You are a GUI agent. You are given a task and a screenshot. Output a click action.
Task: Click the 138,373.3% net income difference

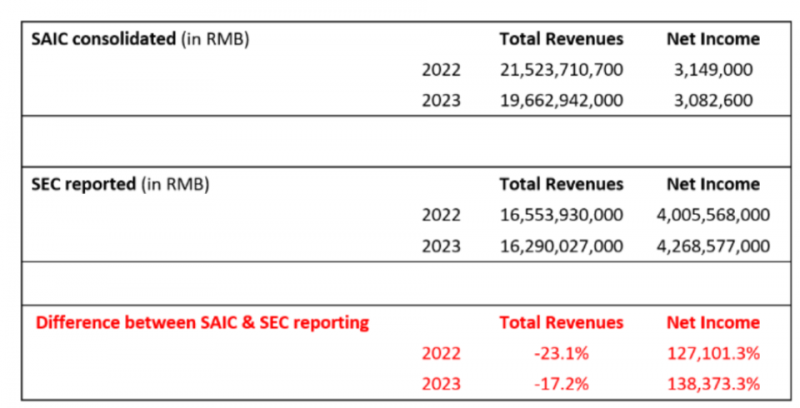(712, 383)
